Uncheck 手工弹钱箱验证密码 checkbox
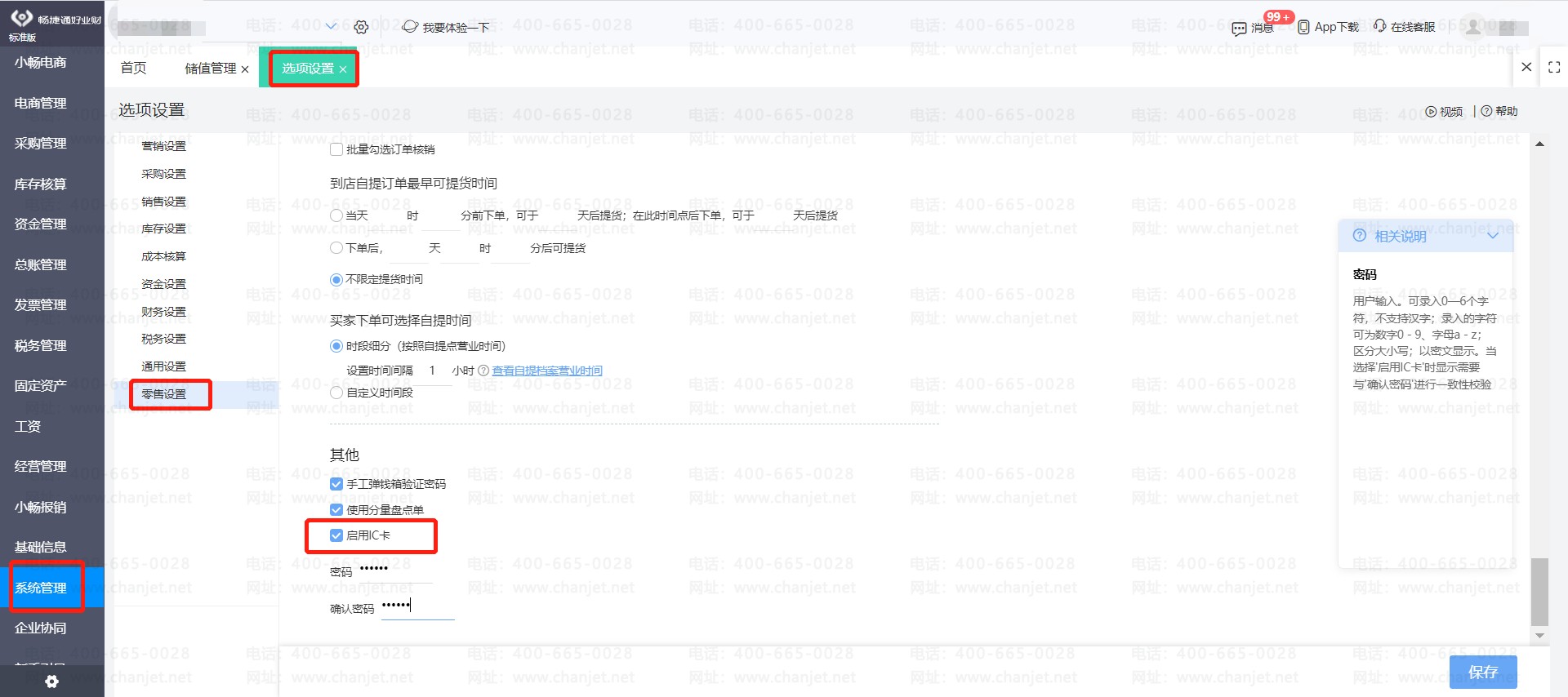The image size is (1568, 697). click(x=336, y=484)
